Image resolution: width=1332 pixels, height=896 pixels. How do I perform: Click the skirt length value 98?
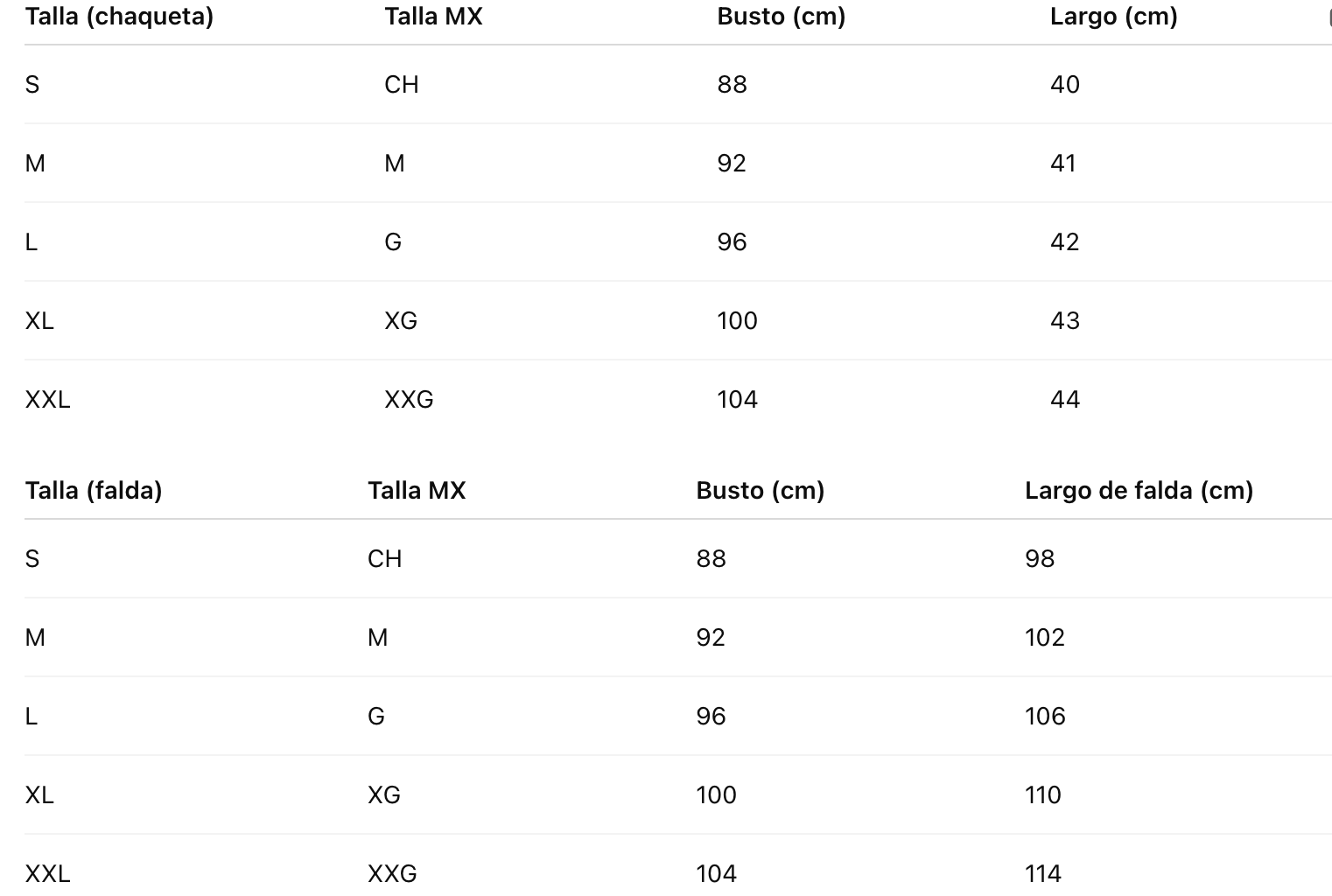point(1040,559)
